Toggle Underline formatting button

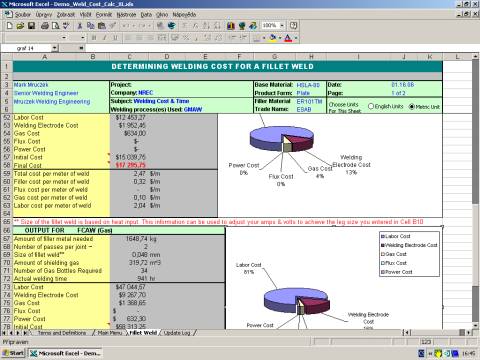(115, 38)
